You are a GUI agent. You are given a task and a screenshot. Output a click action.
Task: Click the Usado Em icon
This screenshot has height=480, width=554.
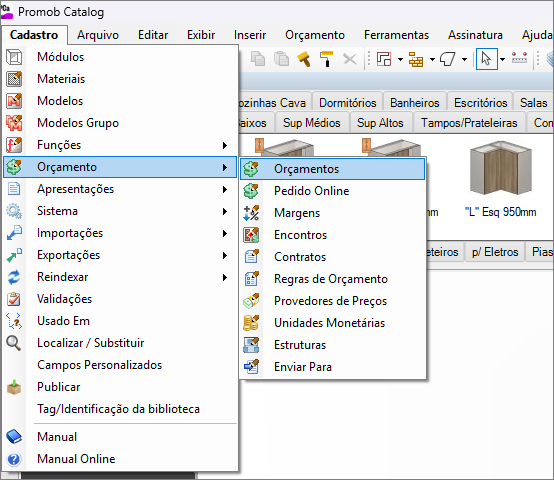14,321
